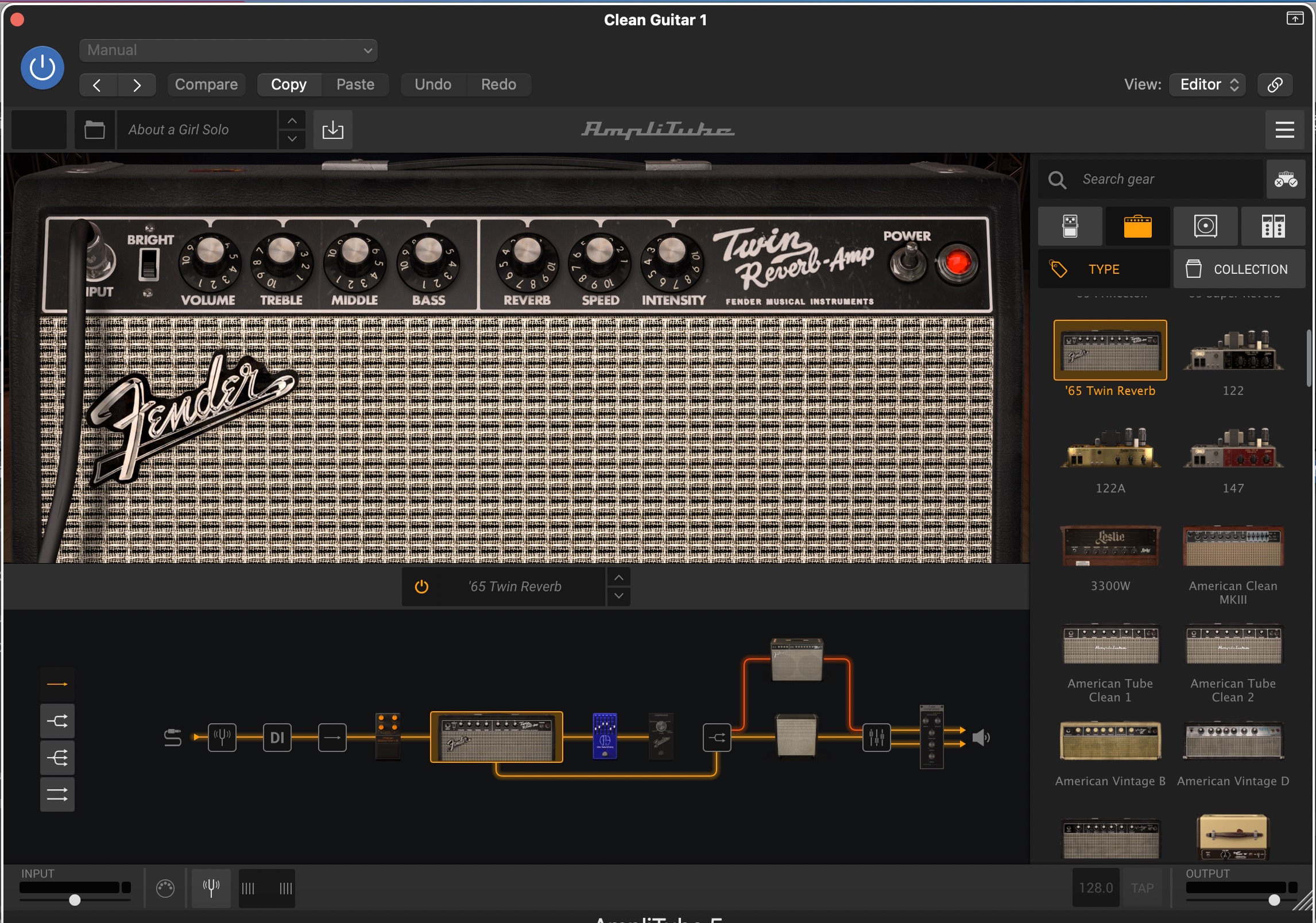The width and height of the screenshot is (1316, 923).
Task: Select the 122A amp thumbnail
Action: (1110, 448)
